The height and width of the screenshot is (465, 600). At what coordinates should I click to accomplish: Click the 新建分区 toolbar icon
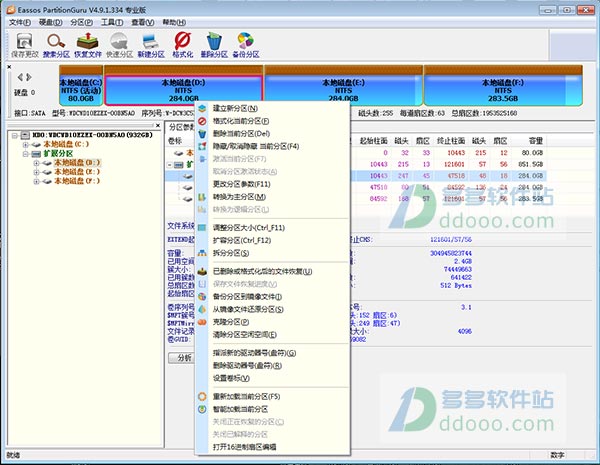(x=151, y=45)
